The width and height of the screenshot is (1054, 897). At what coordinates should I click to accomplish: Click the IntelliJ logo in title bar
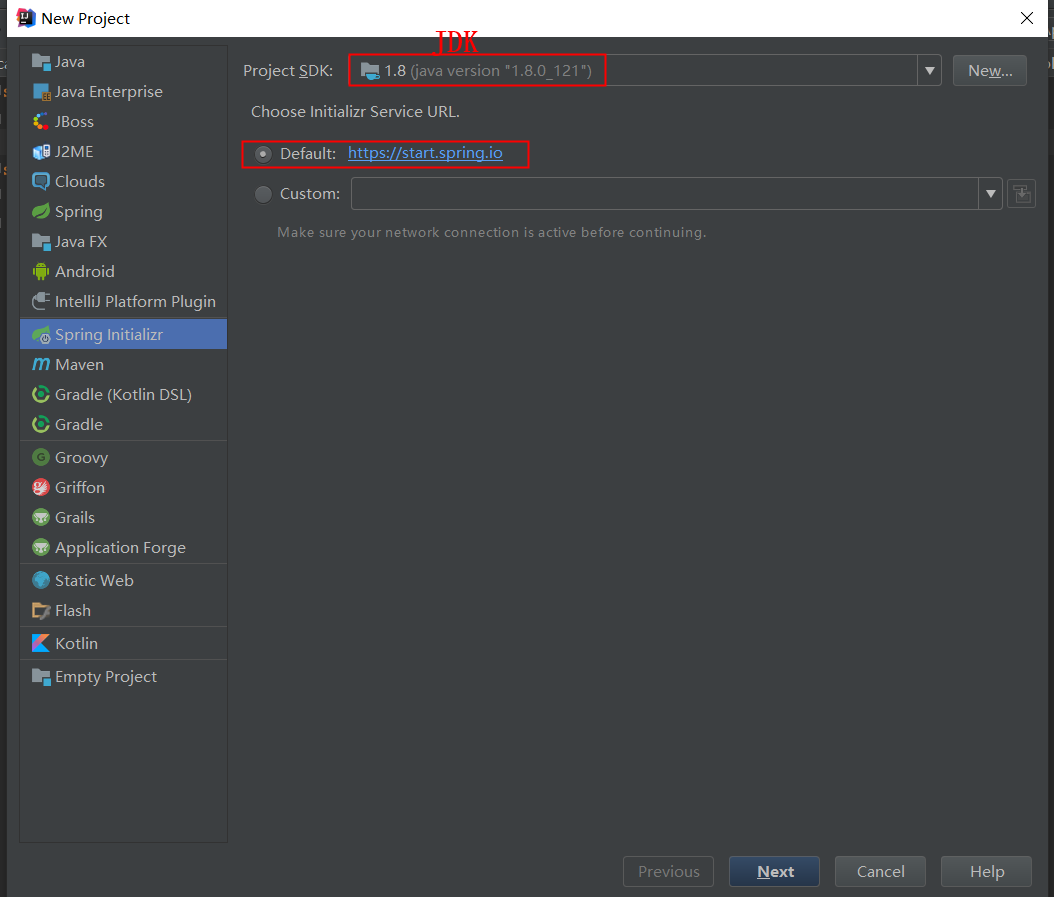click(26, 18)
